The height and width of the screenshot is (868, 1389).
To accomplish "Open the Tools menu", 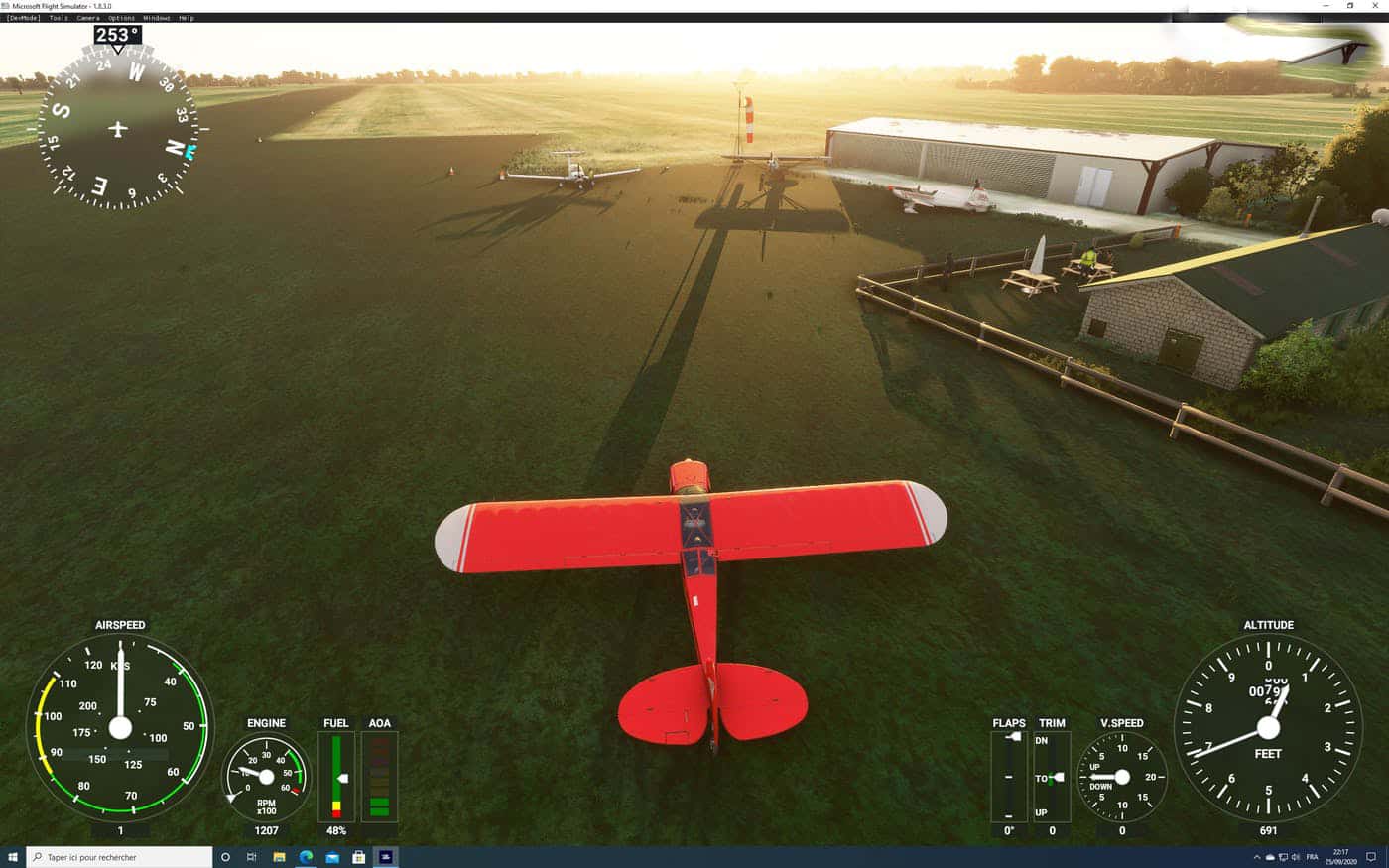I will click(59, 18).
